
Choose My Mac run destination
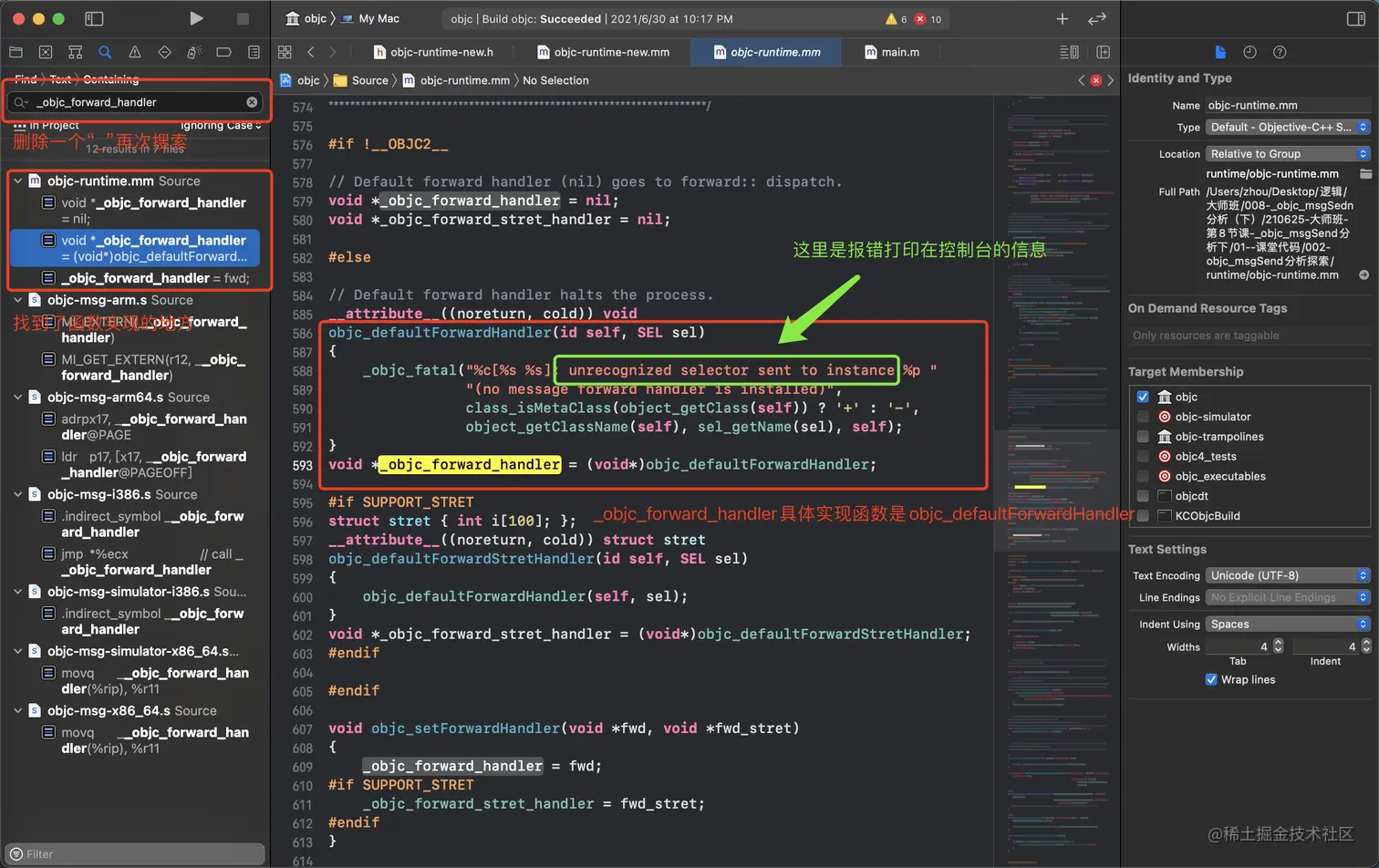[371, 18]
